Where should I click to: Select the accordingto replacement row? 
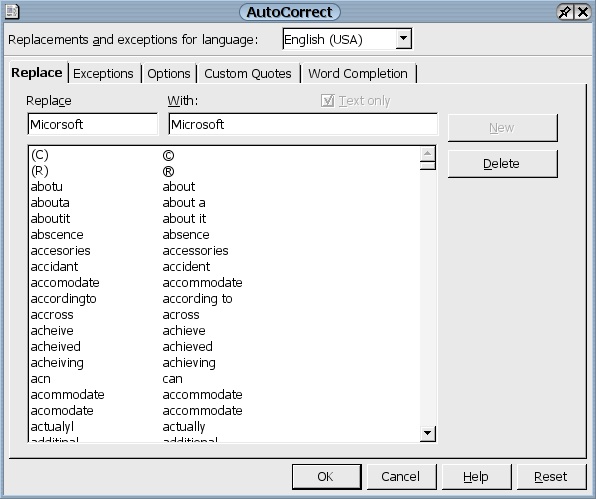click(225, 299)
